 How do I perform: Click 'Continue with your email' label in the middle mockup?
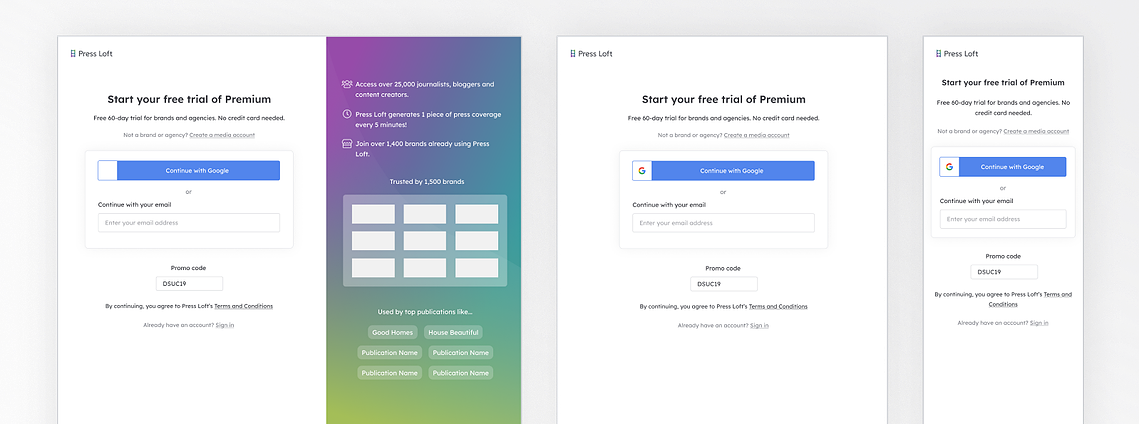pos(669,205)
